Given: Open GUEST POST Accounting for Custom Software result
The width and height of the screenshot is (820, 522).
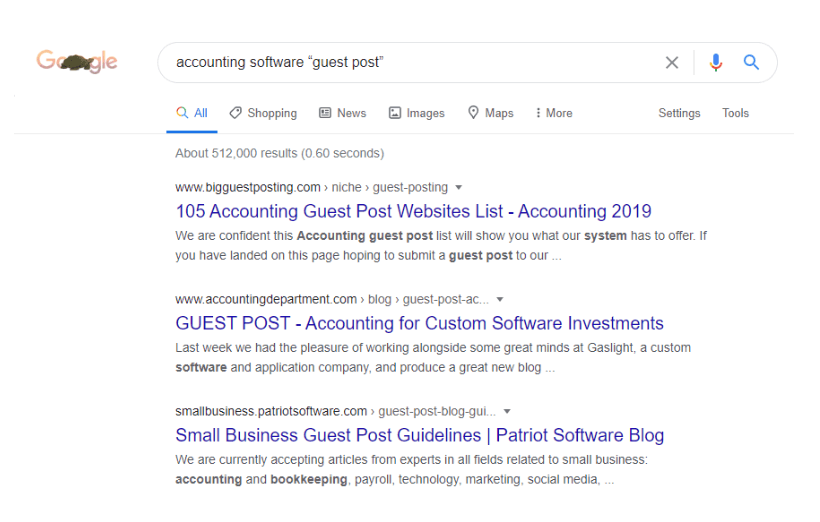Looking at the screenshot, I should click(x=419, y=323).
